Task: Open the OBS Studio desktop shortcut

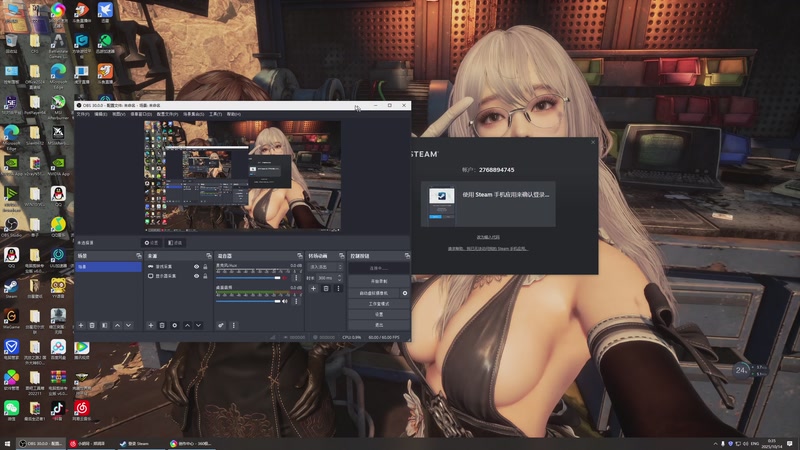Action: [11, 227]
